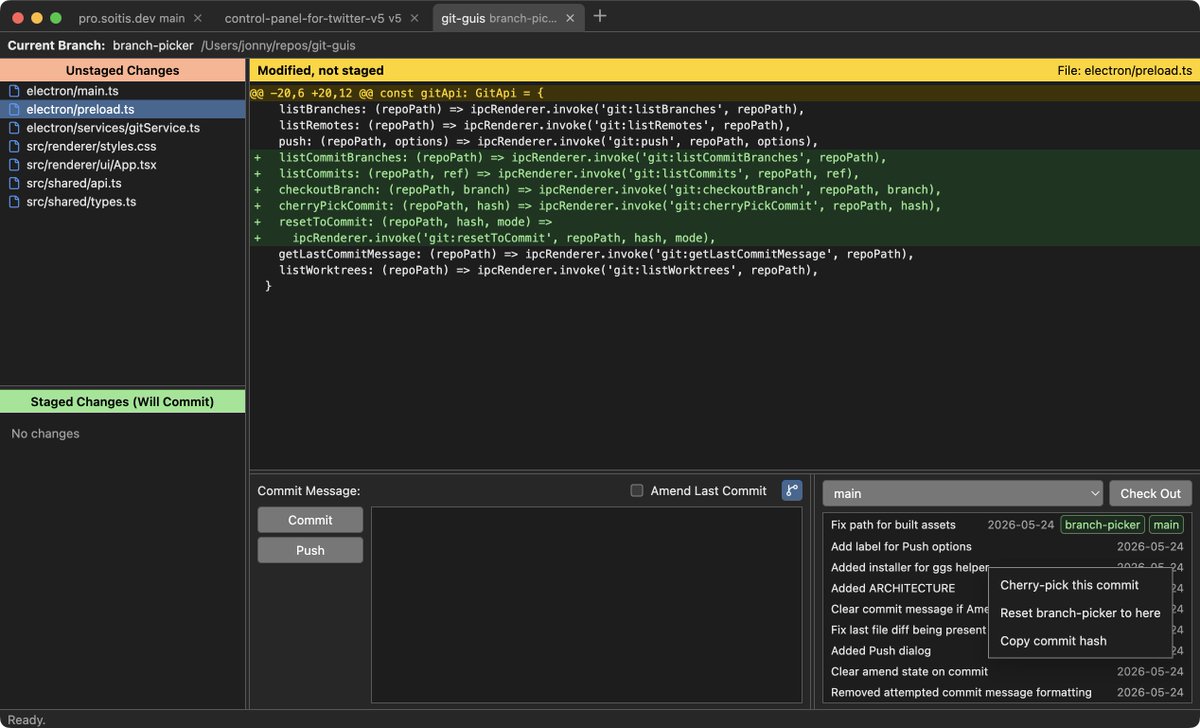Click the Push button
This screenshot has width=1200, height=728.
[x=310, y=550]
